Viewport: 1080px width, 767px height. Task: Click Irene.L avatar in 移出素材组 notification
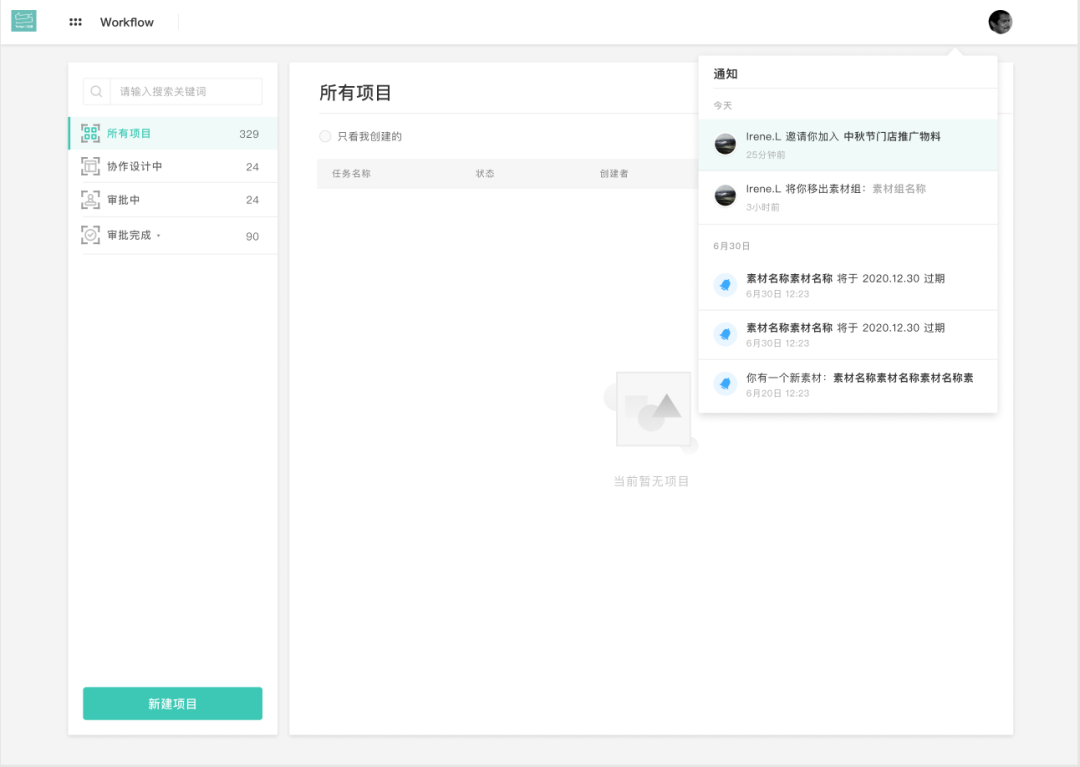[x=725, y=196]
